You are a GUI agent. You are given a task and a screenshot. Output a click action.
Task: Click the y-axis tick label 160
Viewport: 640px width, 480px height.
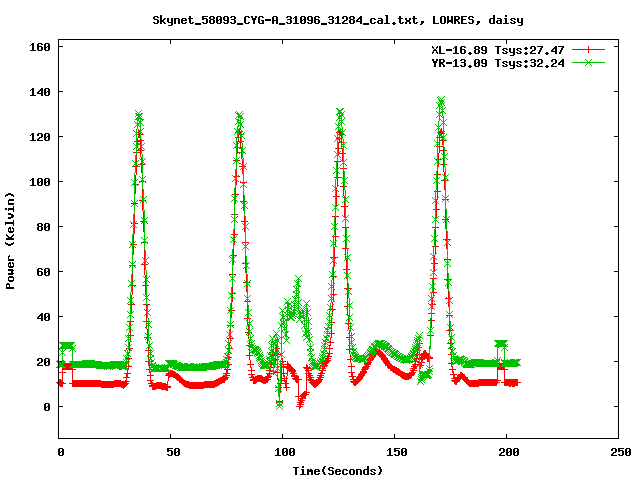coord(40,47)
